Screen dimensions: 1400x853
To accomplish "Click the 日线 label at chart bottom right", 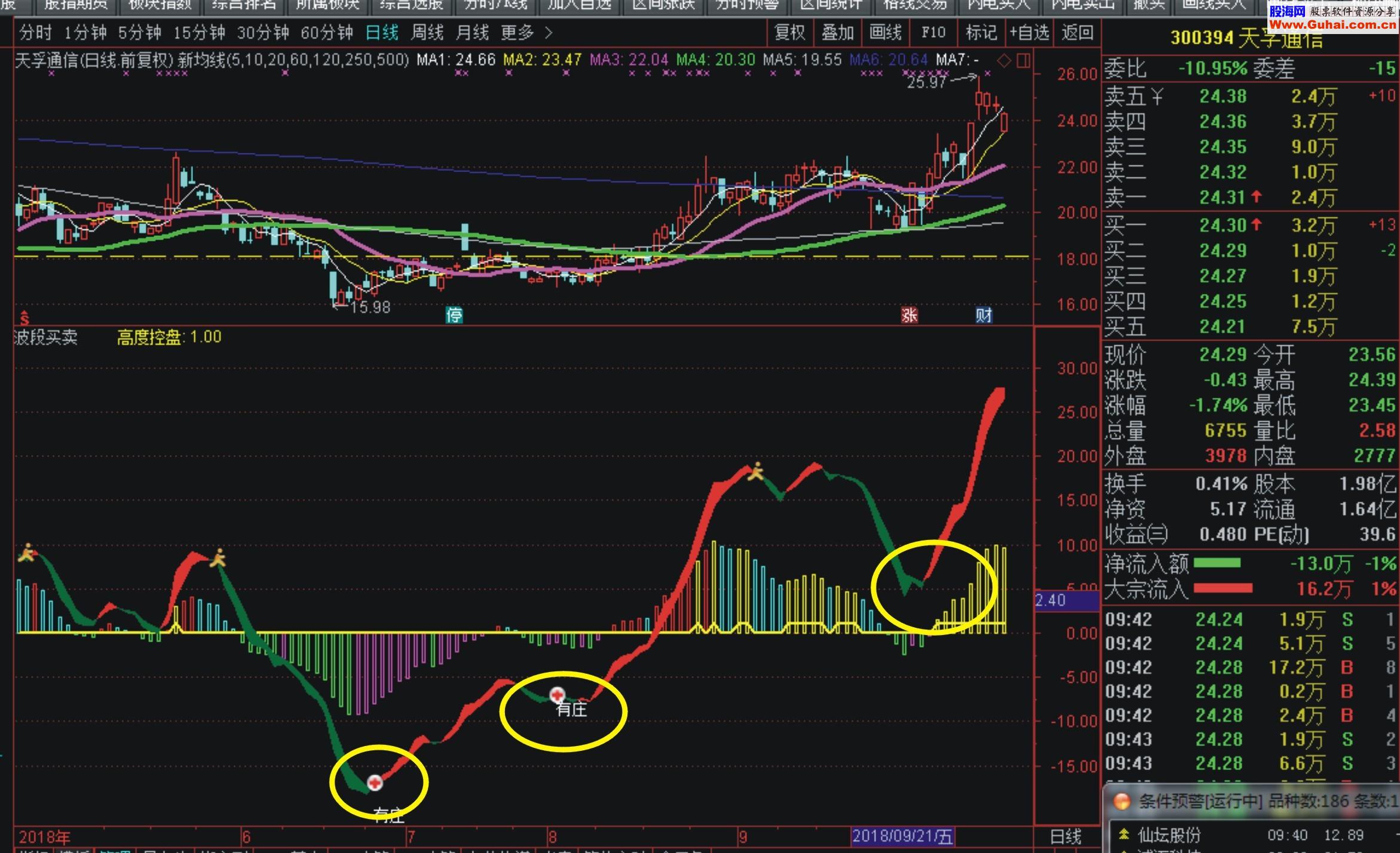I will [x=1065, y=837].
